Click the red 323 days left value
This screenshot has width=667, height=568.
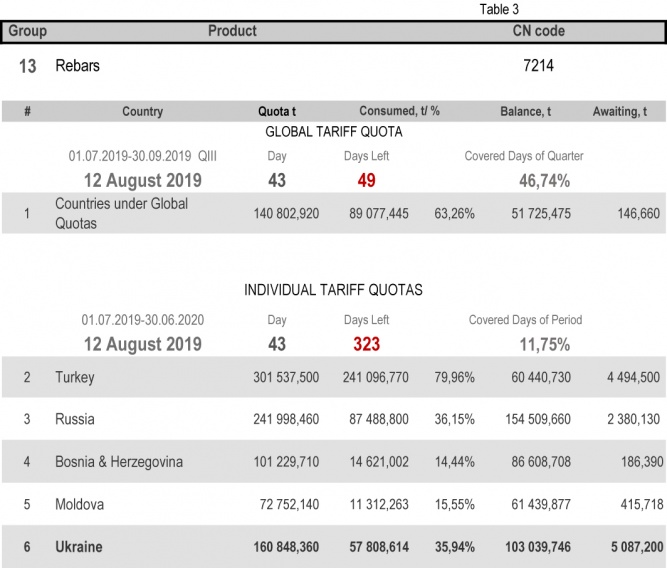[x=366, y=344]
